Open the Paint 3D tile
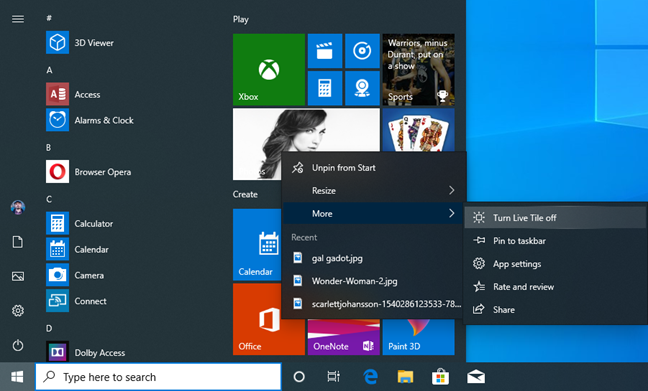This screenshot has height=391, width=648. click(x=418, y=337)
